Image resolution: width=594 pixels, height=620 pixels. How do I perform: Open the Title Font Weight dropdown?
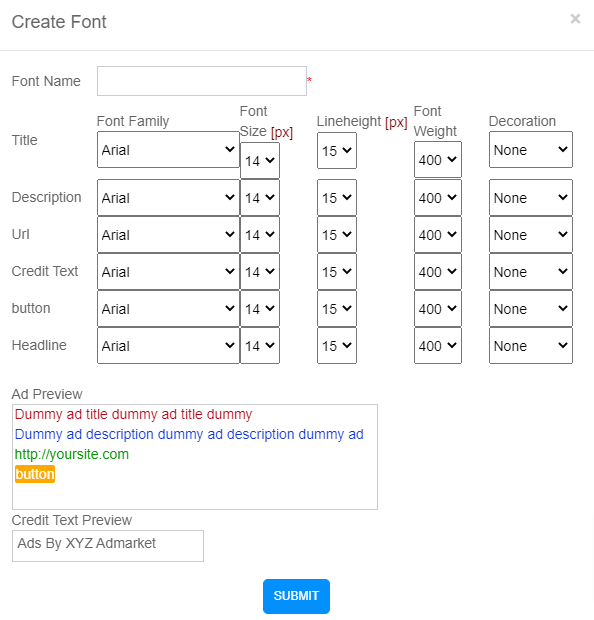coord(438,160)
